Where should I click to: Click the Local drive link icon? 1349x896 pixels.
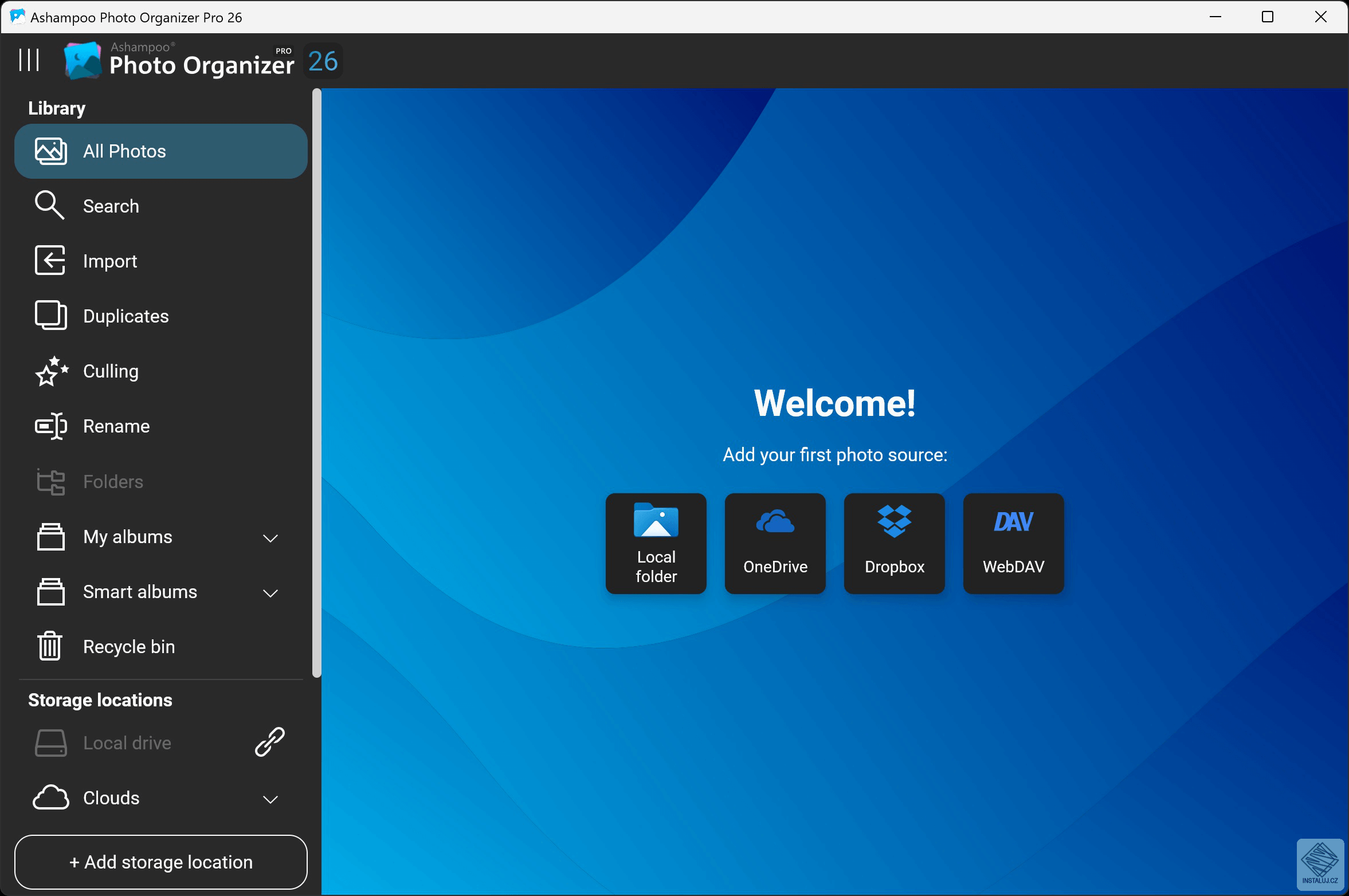click(269, 741)
